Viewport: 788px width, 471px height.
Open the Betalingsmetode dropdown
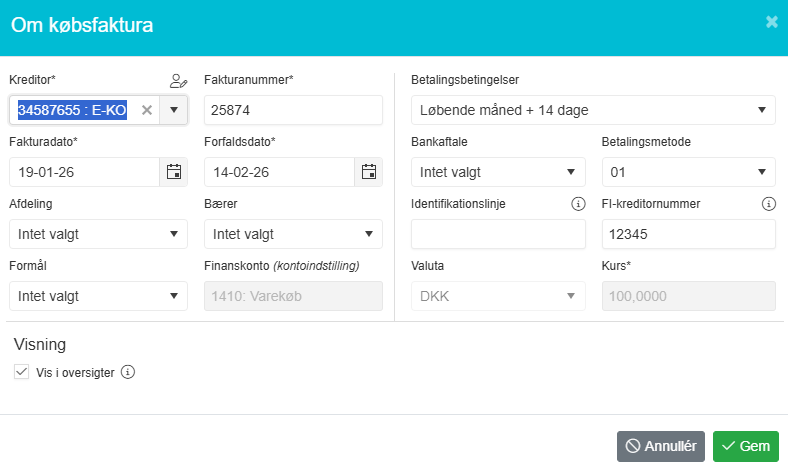pyautogui.click(x=688, y=172)
